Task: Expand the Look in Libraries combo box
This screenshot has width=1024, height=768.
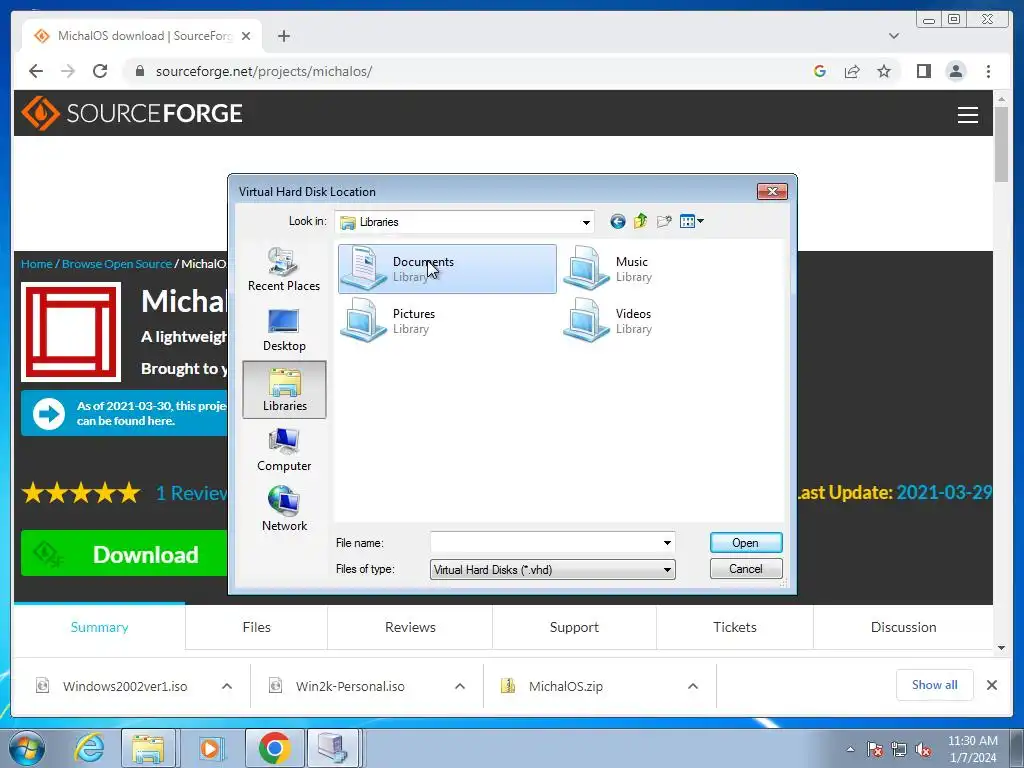Action: click(464, 222)
